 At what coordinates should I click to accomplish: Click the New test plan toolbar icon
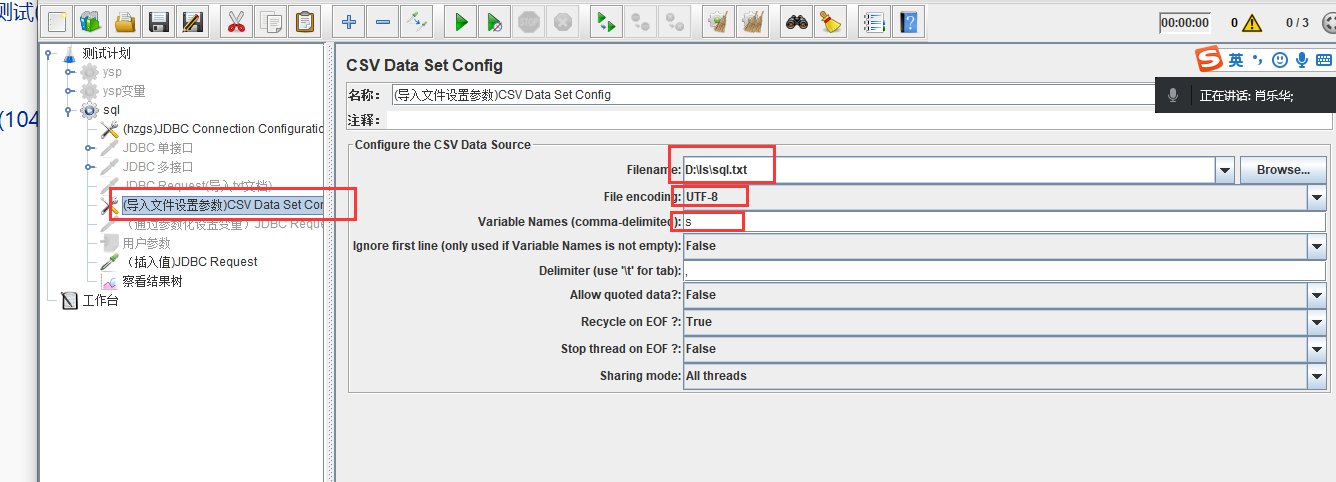click(59, 22)
